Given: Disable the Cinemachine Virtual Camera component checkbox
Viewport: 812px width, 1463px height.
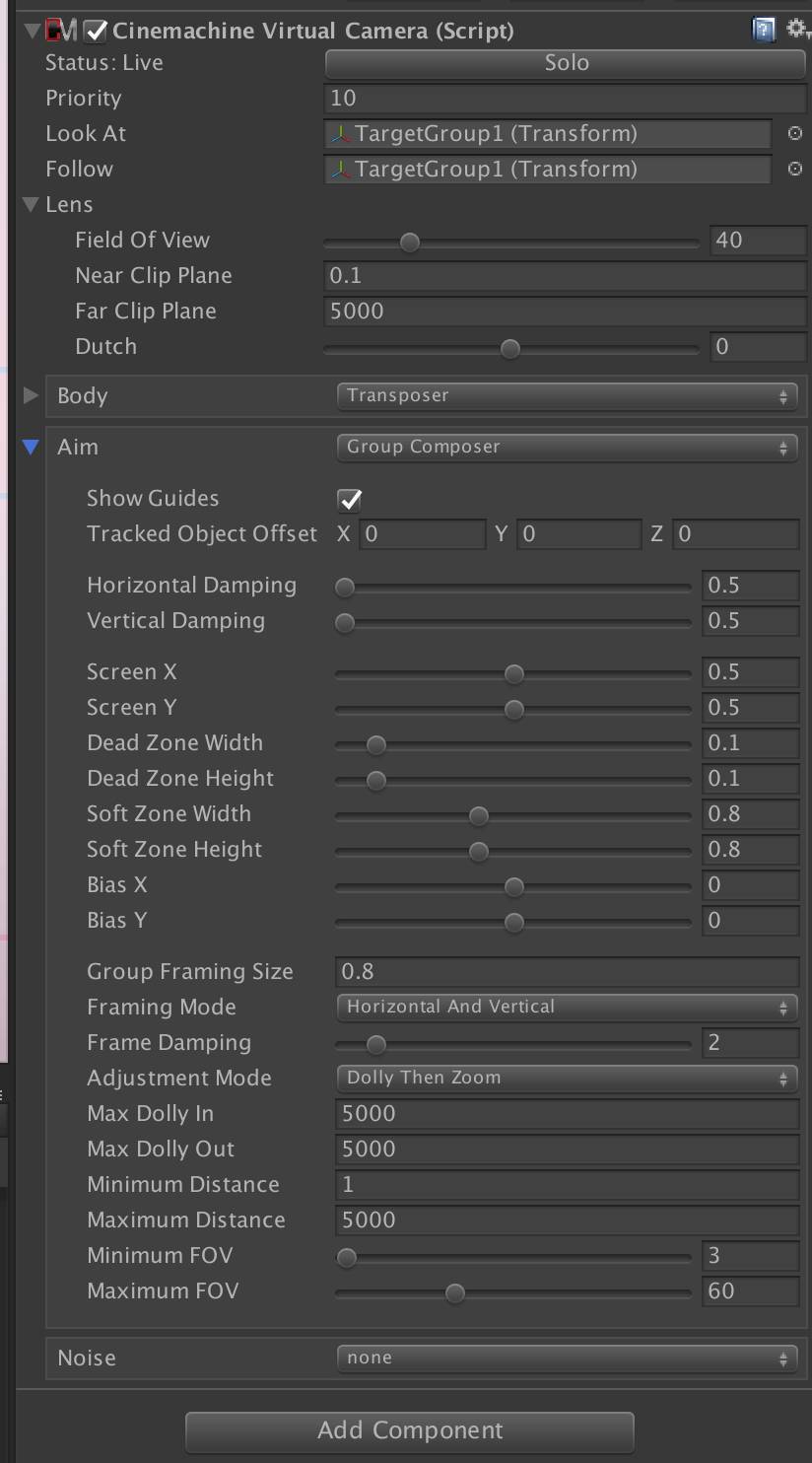Looking at the screenshot, I should 96,32.
